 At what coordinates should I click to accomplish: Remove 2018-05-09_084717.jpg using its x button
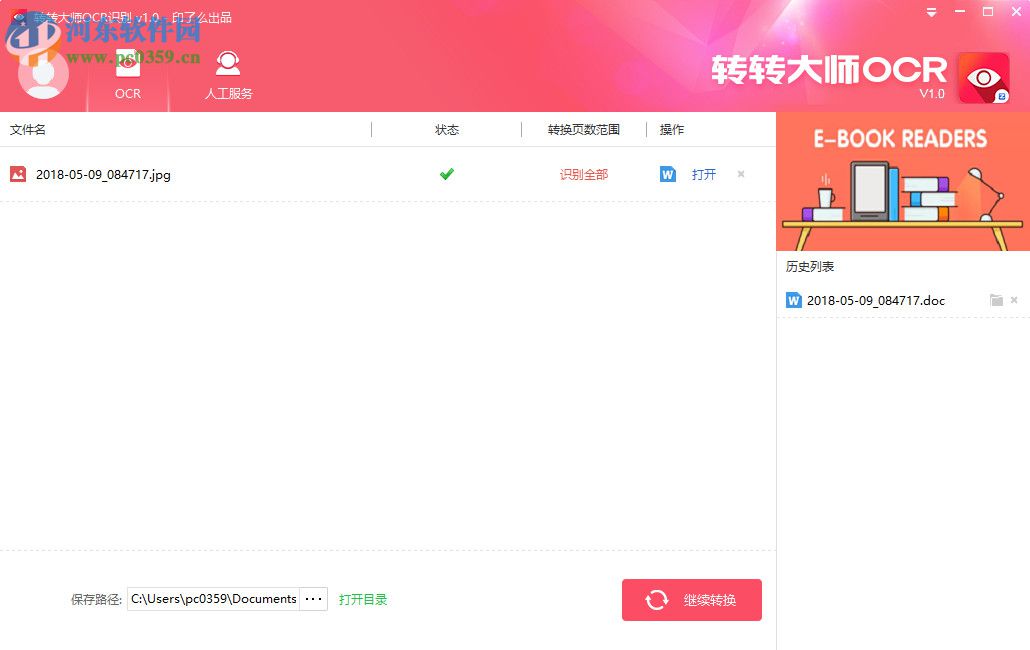click(x=740, y=174)
